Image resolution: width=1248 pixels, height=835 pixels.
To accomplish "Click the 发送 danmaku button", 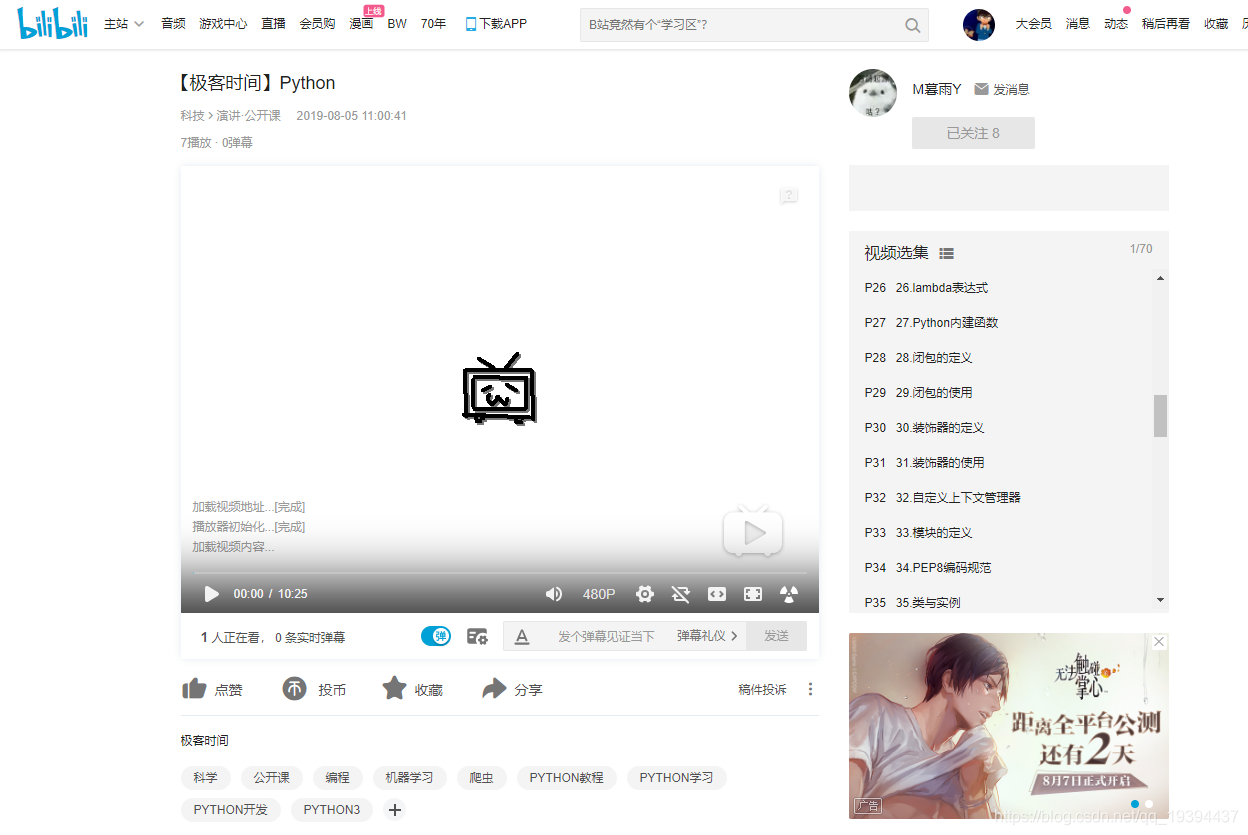I will click(x=776, y=636).
